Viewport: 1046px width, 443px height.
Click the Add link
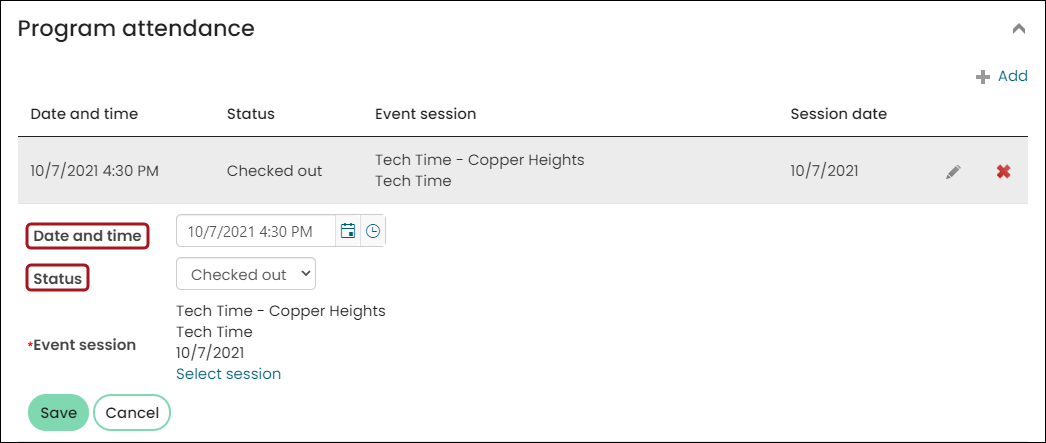[1013, 76]
